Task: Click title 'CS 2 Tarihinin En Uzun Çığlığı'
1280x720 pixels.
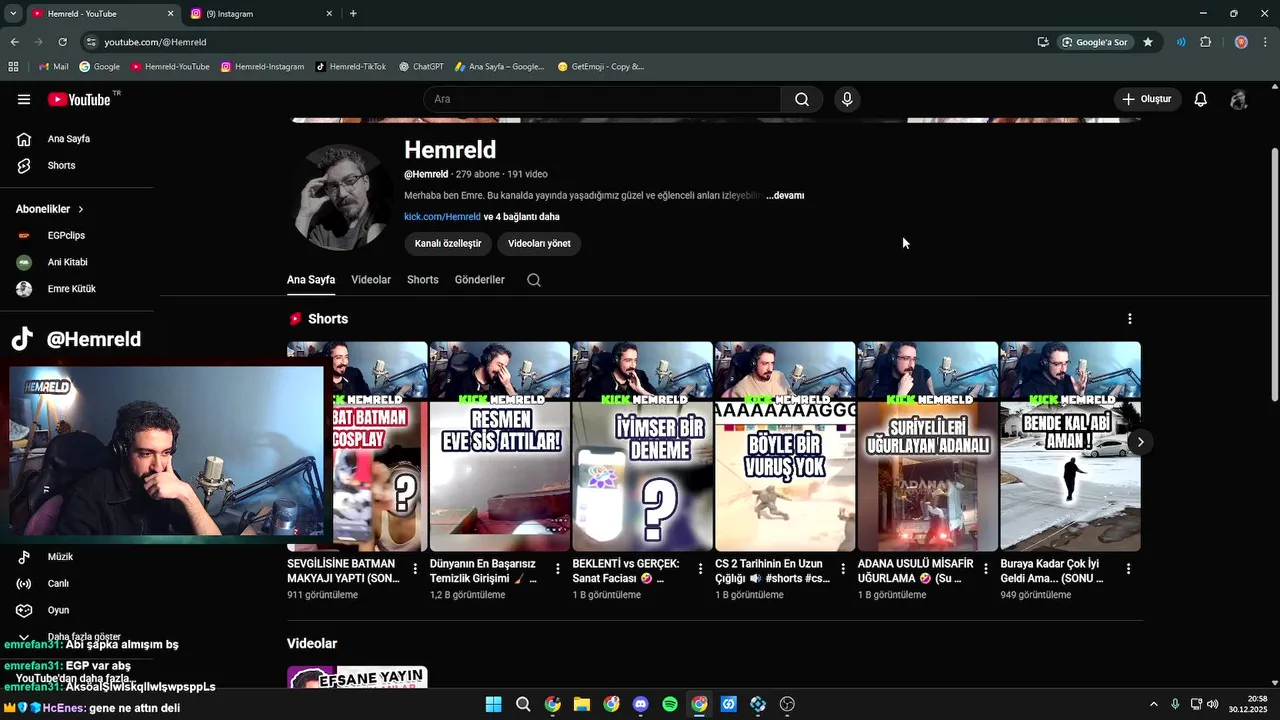Action: 772,571
